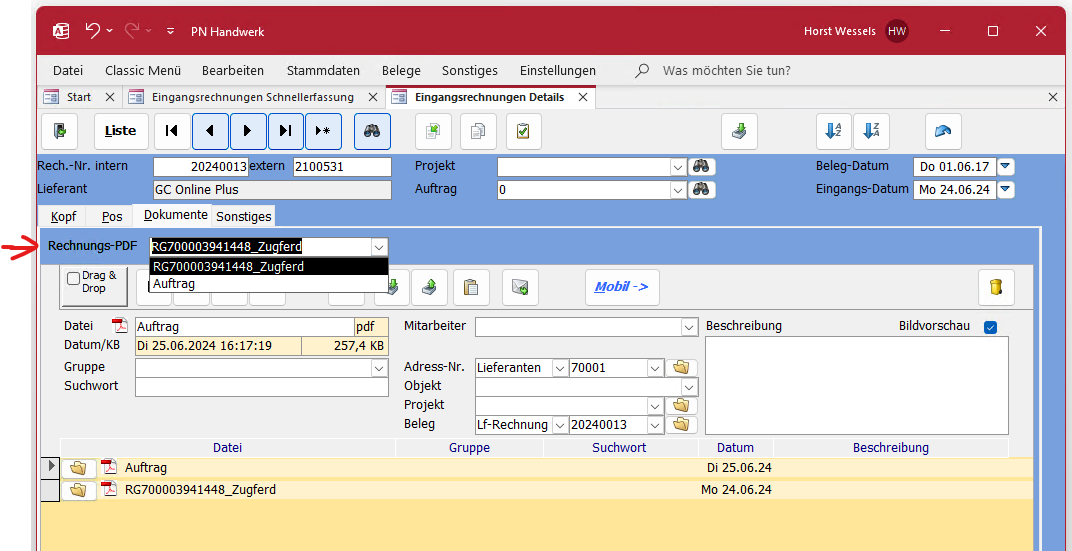This screenshot has width=1072, height=551.
Task: Open the folder icon next to Adress-Nr. 70001
Action: tap(680, 368)
